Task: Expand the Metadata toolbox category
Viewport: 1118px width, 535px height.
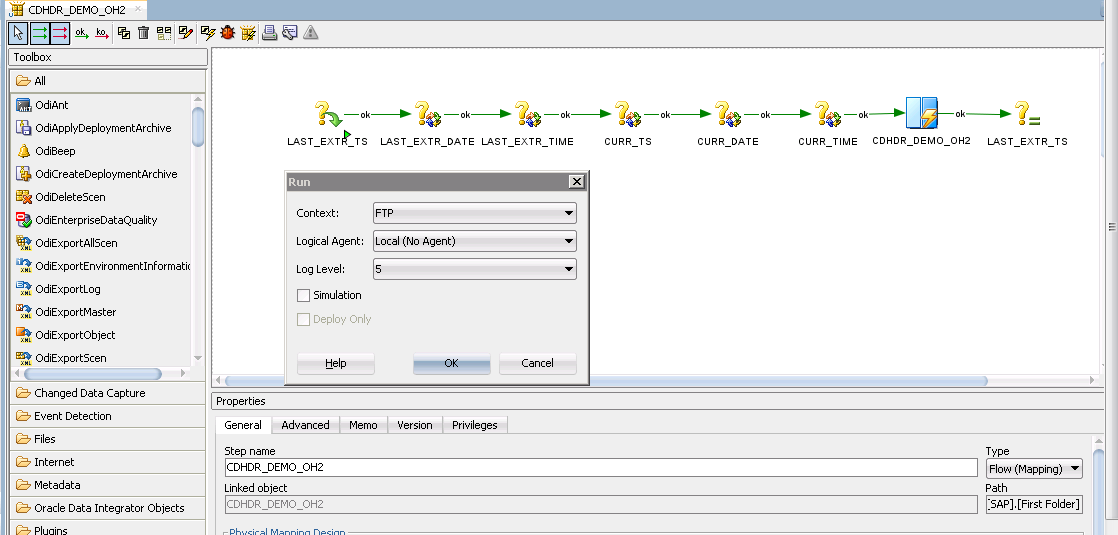Action: [x=108, y=485]
